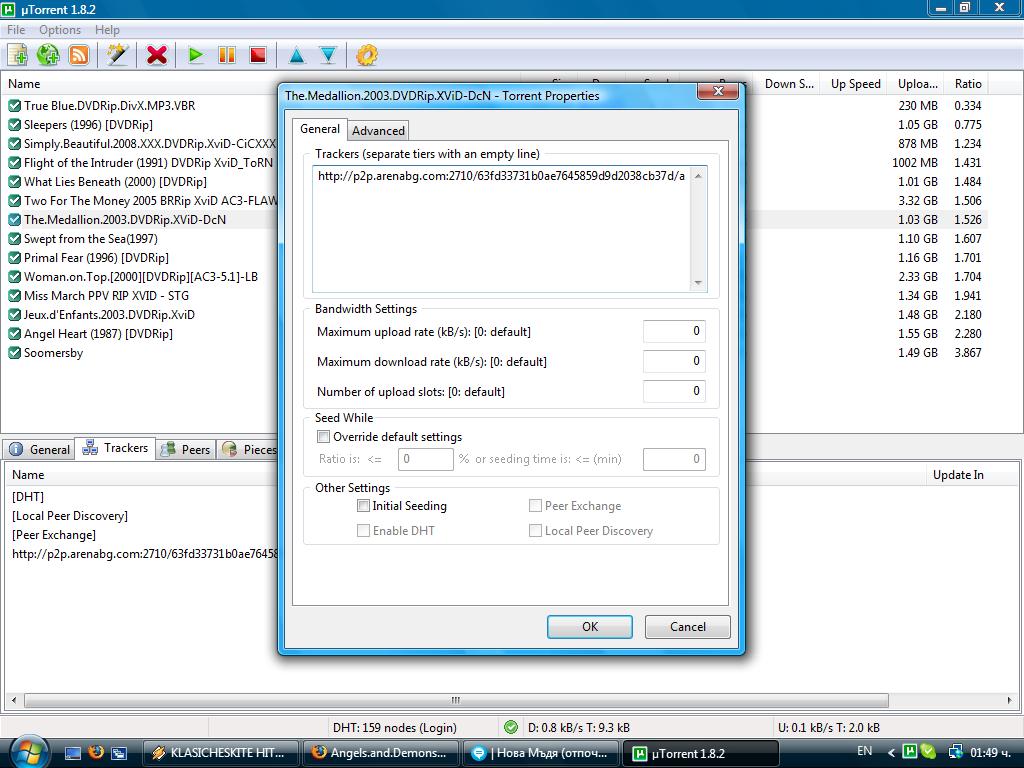Toggle the Enable DHT checkbox
The image size is (1024, 768).
pos(363,531)
